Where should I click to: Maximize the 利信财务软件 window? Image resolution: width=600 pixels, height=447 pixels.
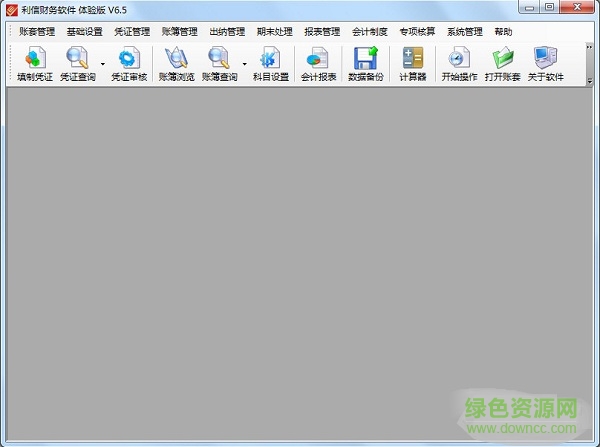tap(549, 8)
